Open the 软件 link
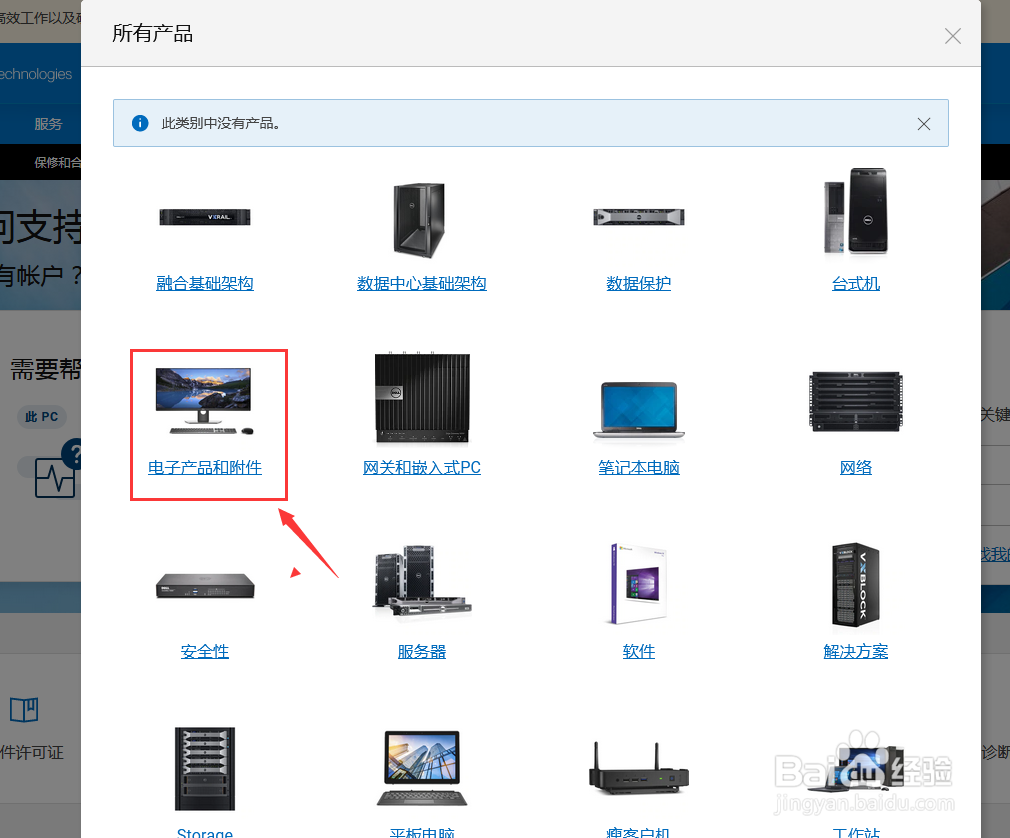Screen dimensions: 1010x838 (x=639, y=651)
